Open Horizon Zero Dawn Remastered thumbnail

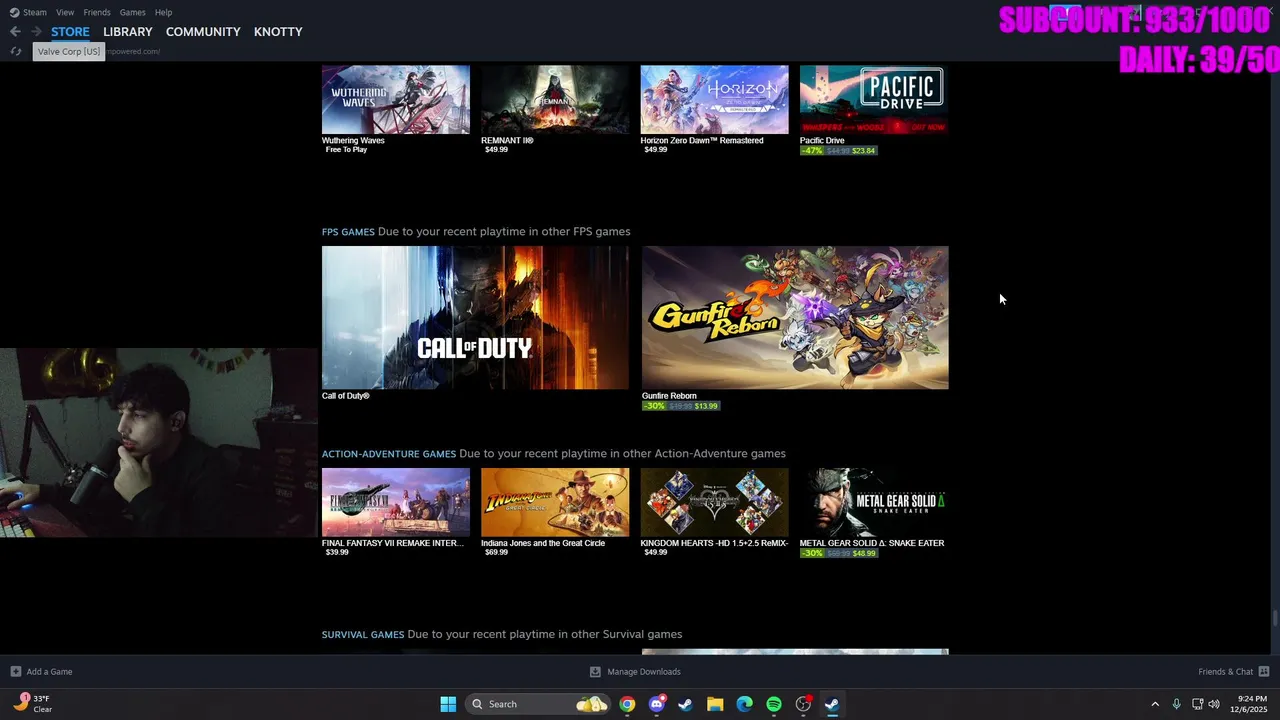click(x=714, y=99)
